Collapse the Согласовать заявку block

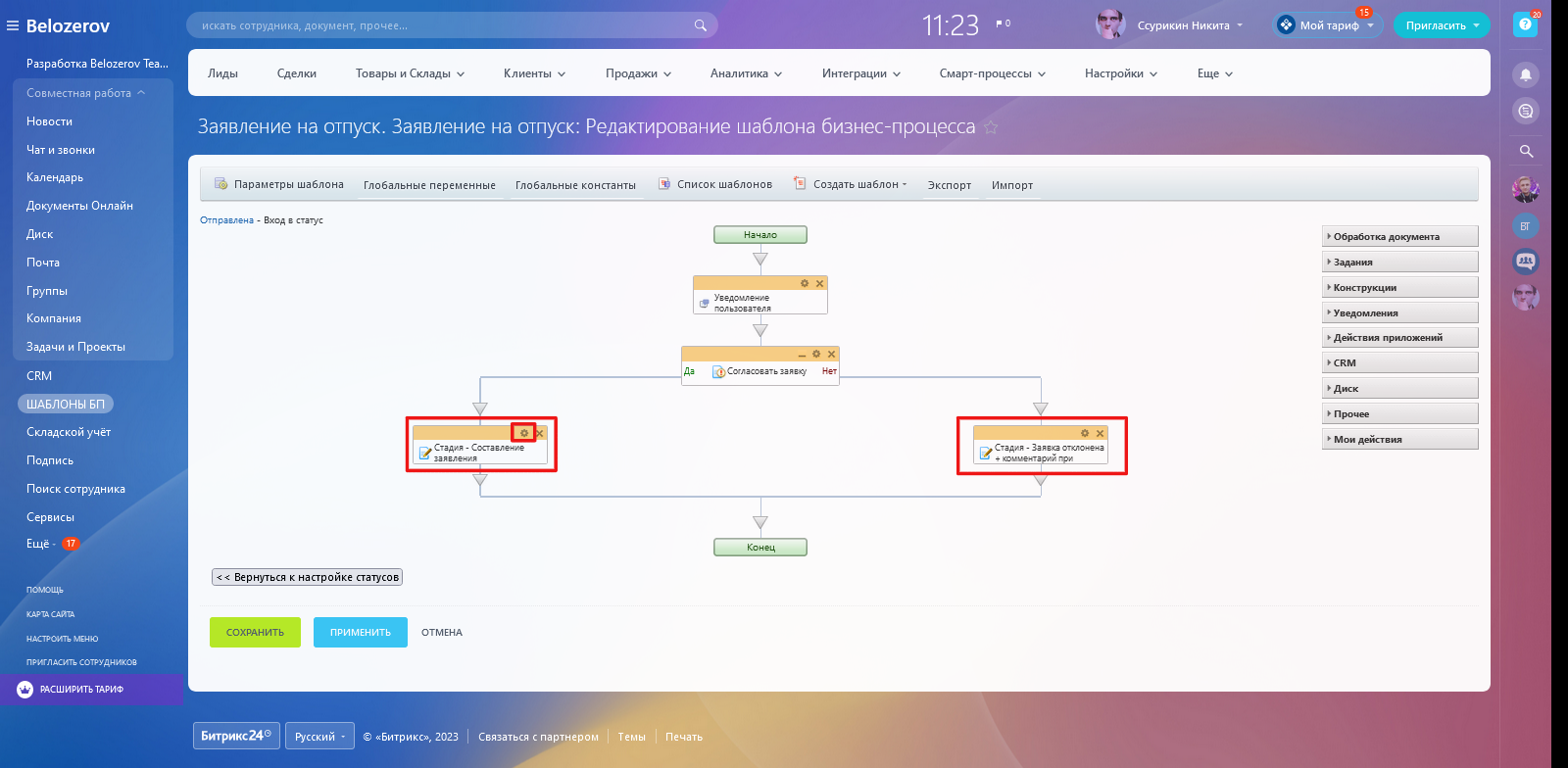click(x=802, y=355)
